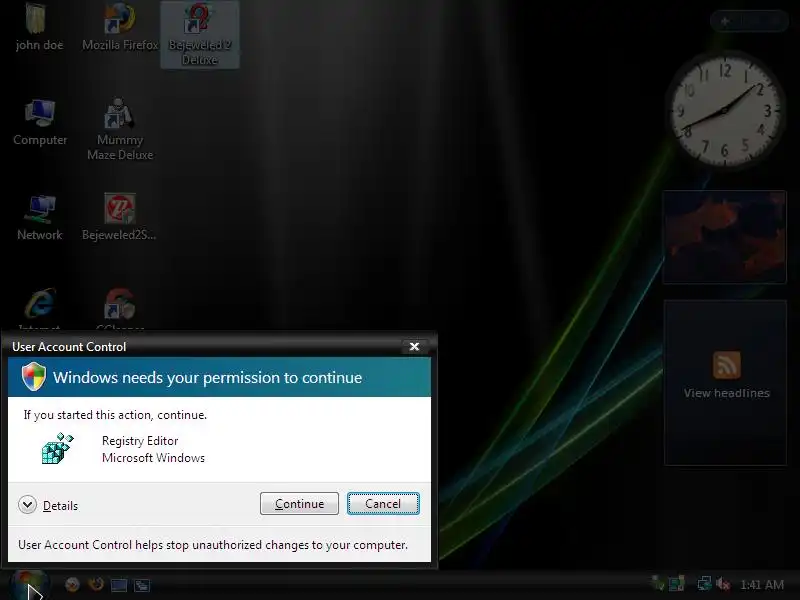Click the analog clock sidebar gadget

click(x=724, y=110)
